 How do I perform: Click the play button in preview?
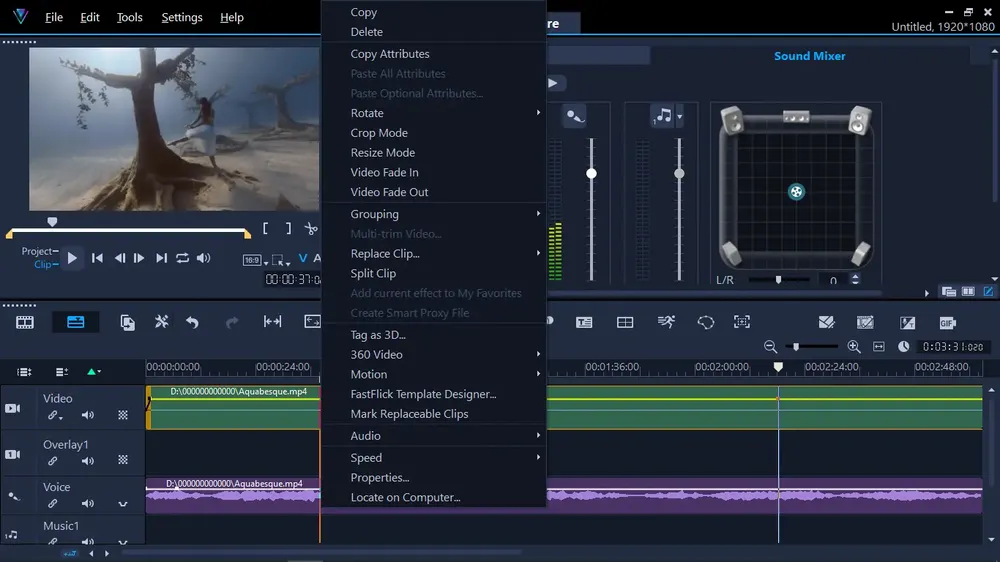click(72, 258)
